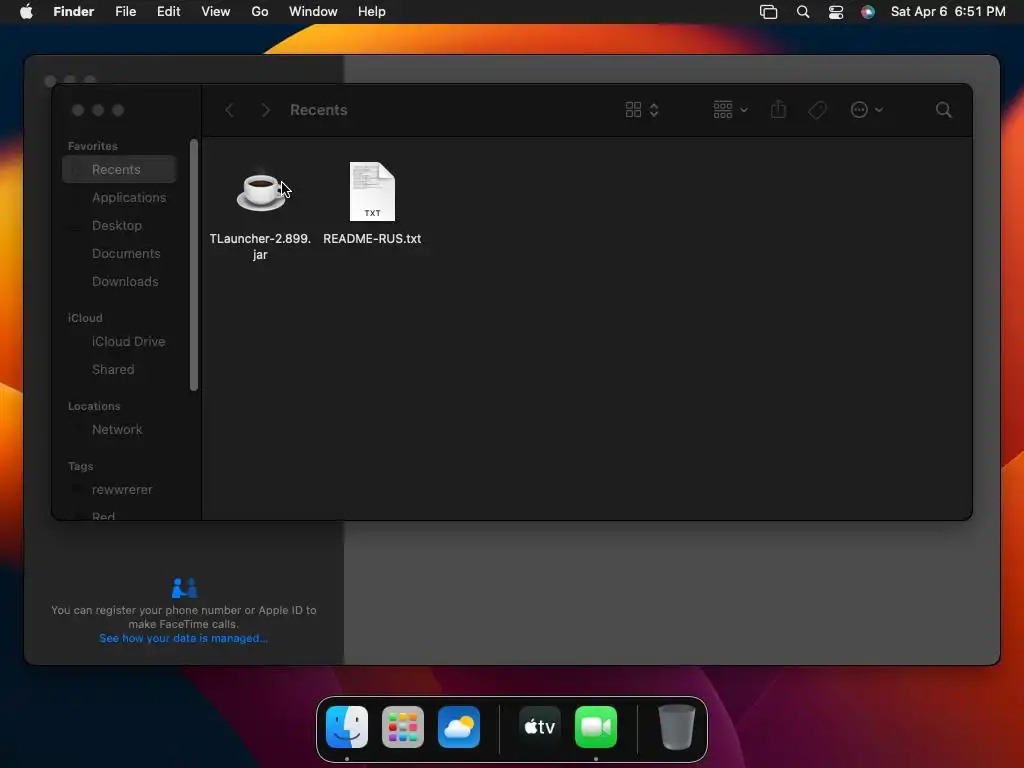Click the README-RUS.txt file name
The image size is (1024, 768).
pos(372,239)
